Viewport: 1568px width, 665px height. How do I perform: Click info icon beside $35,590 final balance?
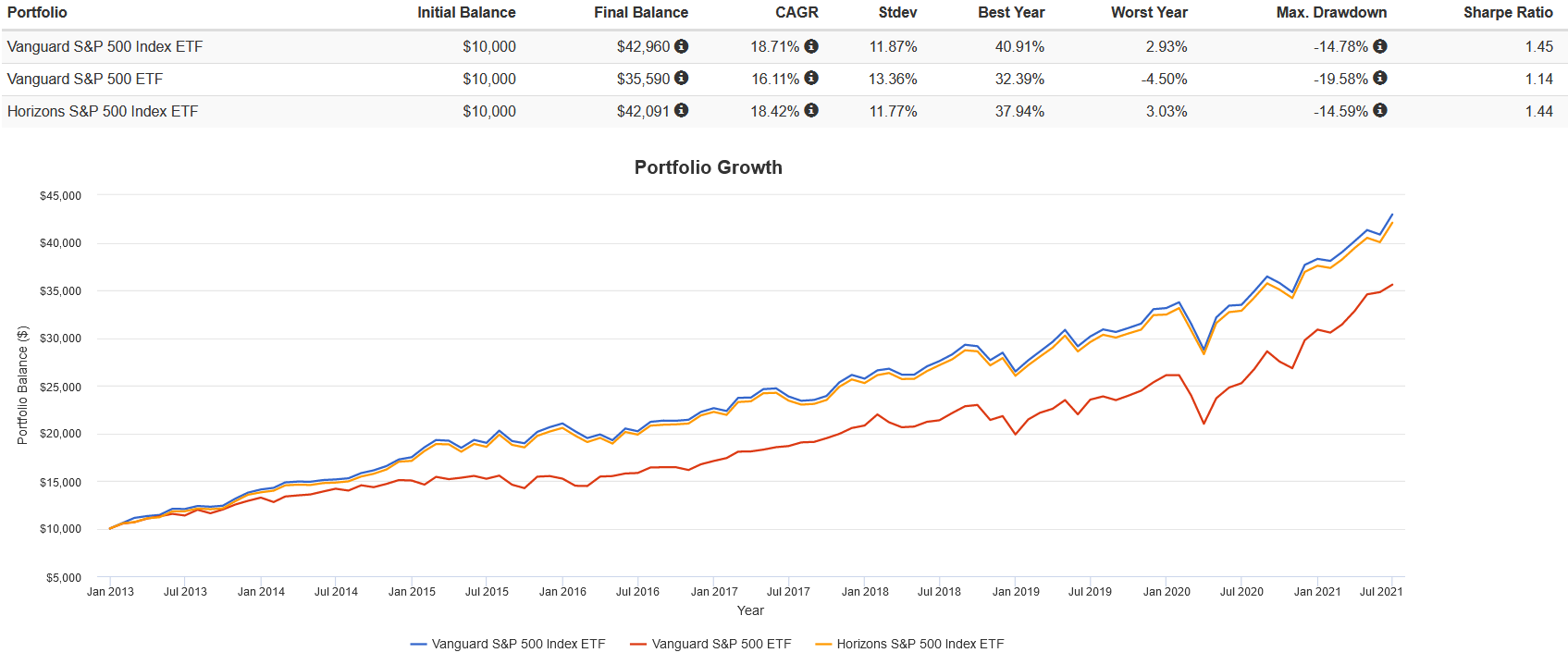(682, 79)
